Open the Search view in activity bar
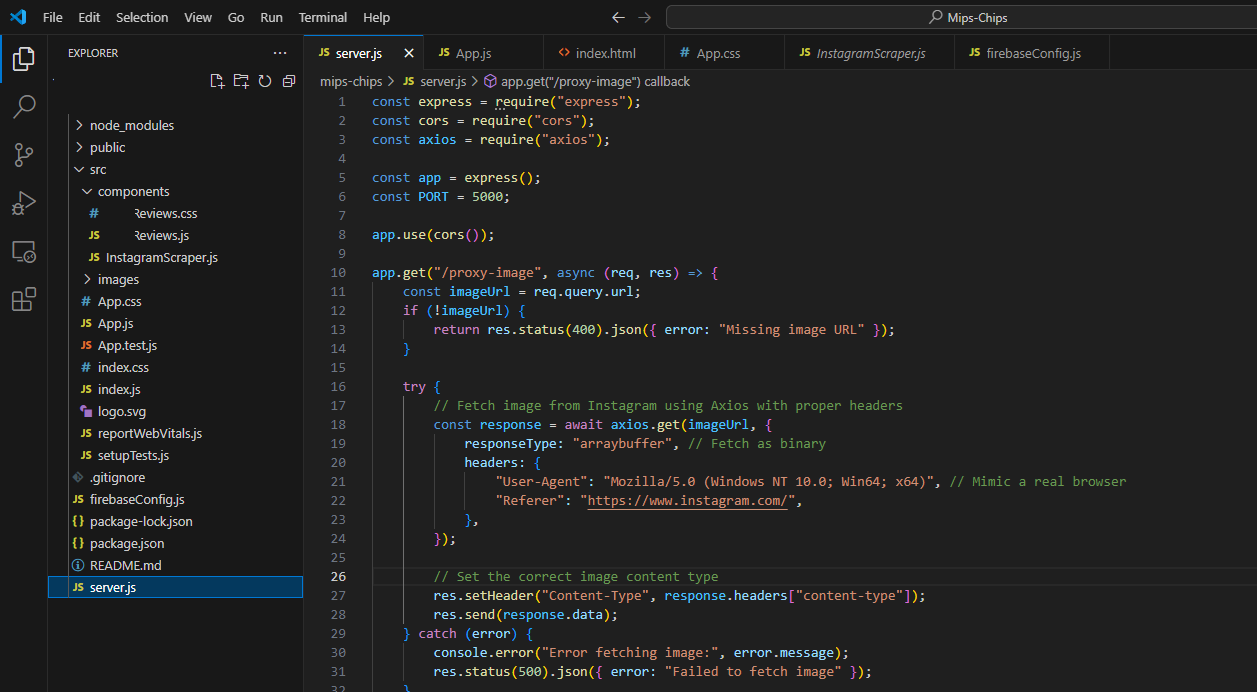This screenshot has width=1257, height=692. 24,107
